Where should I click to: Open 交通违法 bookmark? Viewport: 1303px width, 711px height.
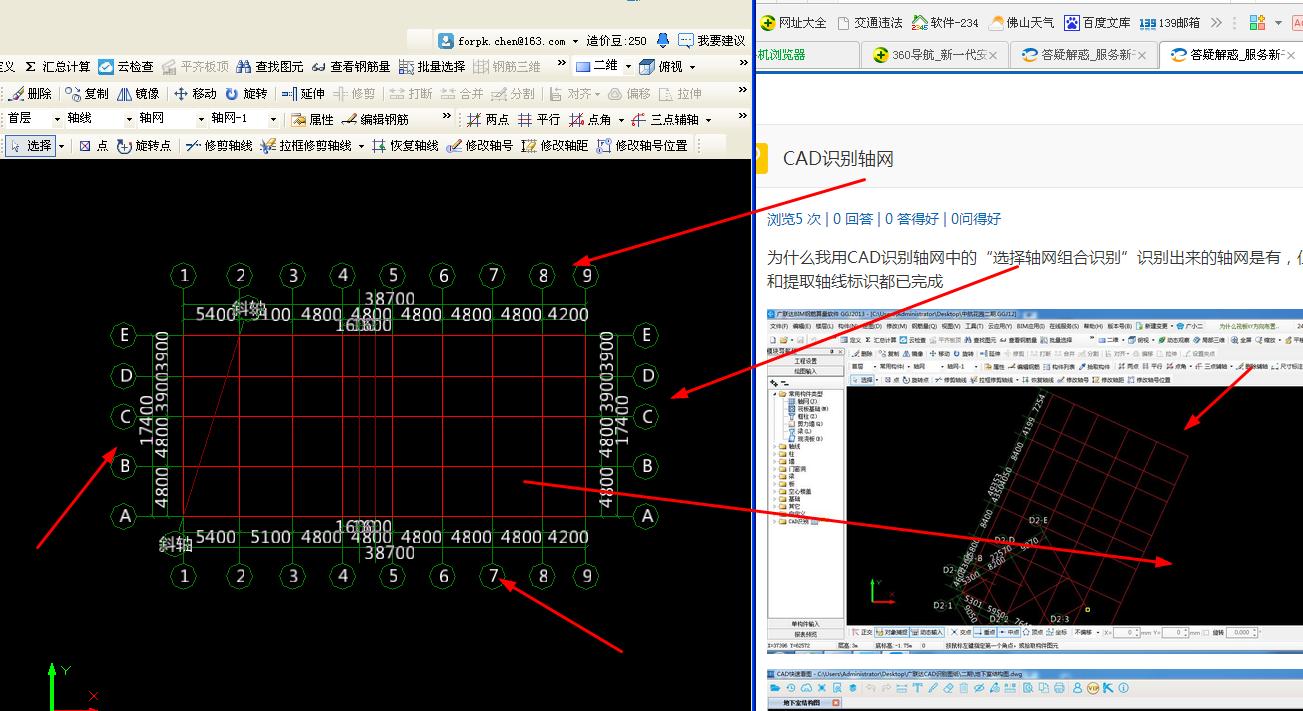(869, 22)
